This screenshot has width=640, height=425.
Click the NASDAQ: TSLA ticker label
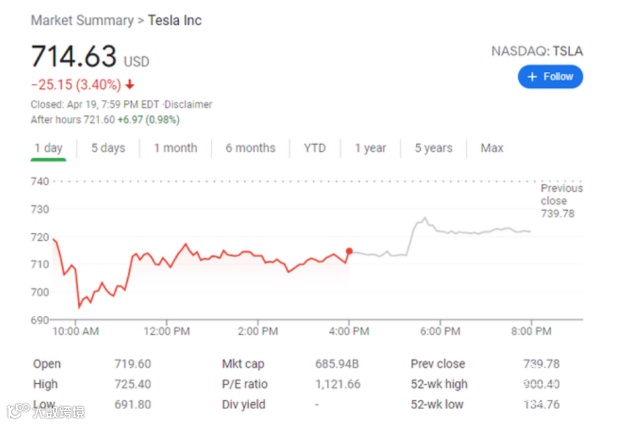click(x=537, y=50)
